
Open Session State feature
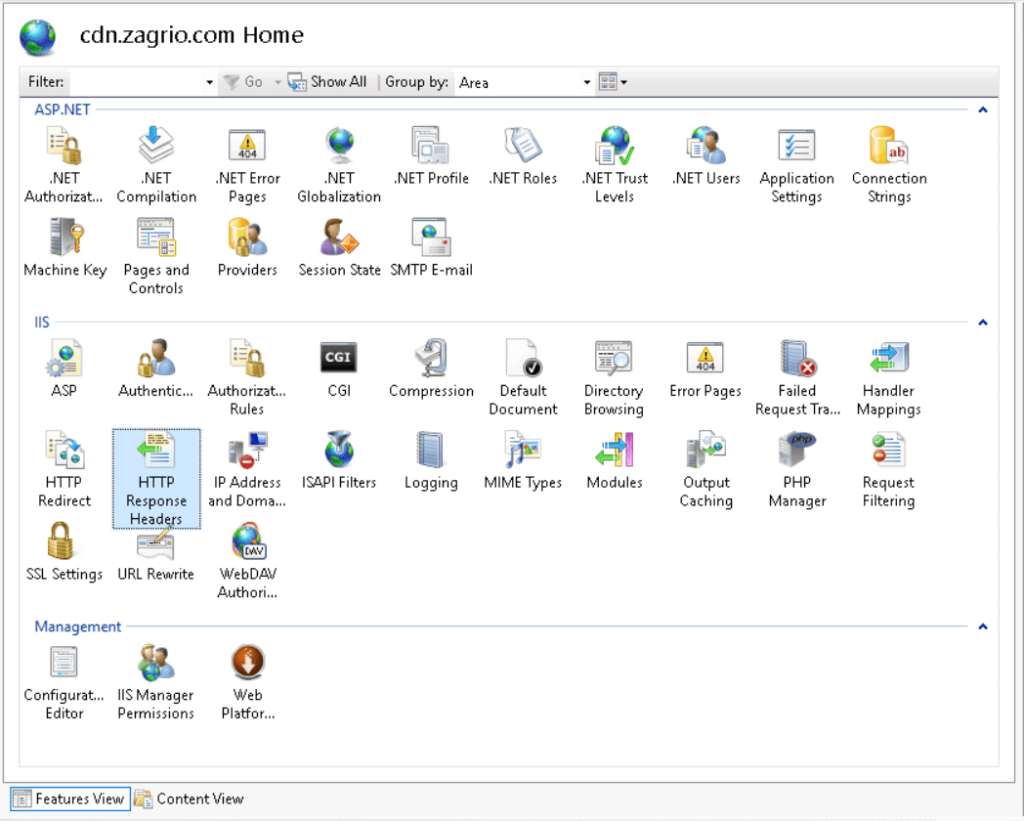[x=339, y=248]
